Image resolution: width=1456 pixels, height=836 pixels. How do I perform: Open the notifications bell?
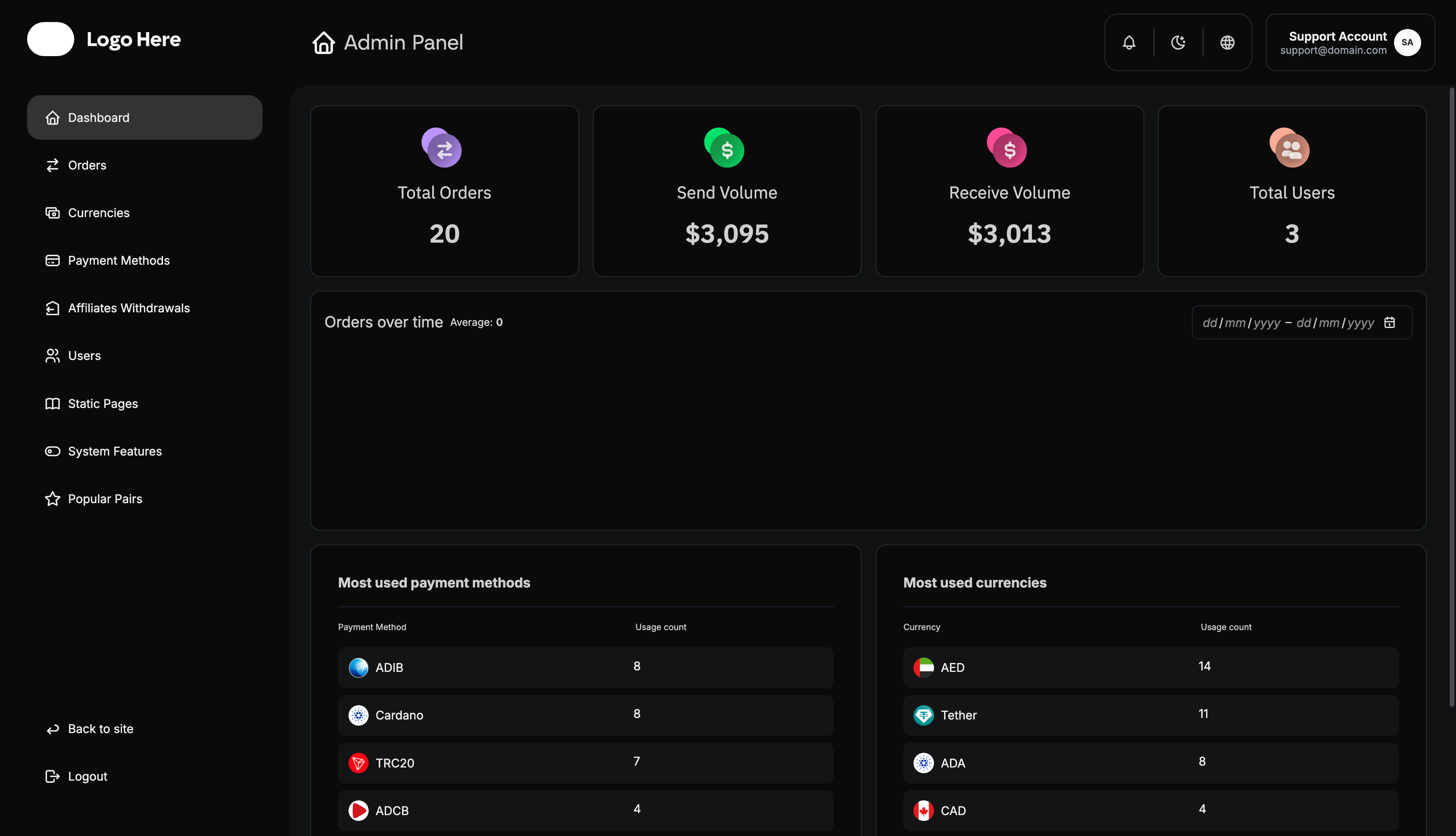pos(1129,42)
